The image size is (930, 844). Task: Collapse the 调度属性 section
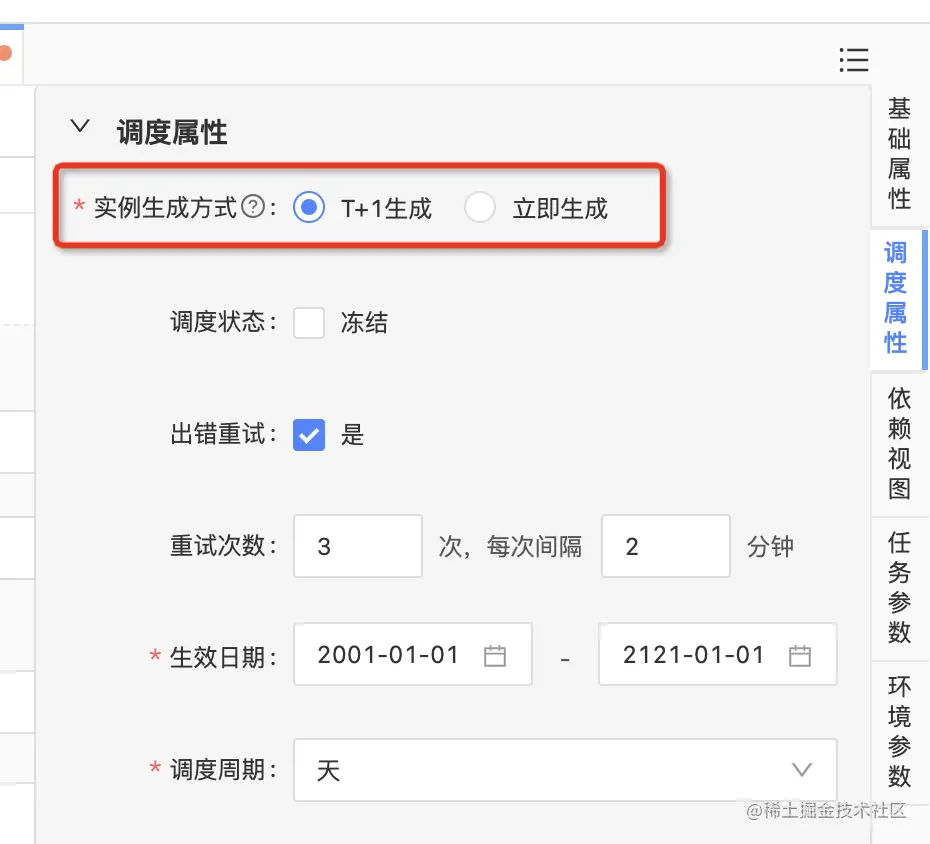click(80, 126)
